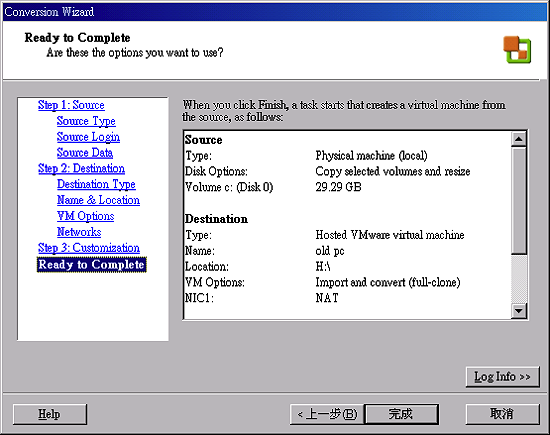Expand Log Info >> panel
The width and height of the screenshot is (550, 435).
[x=503, y=377]
